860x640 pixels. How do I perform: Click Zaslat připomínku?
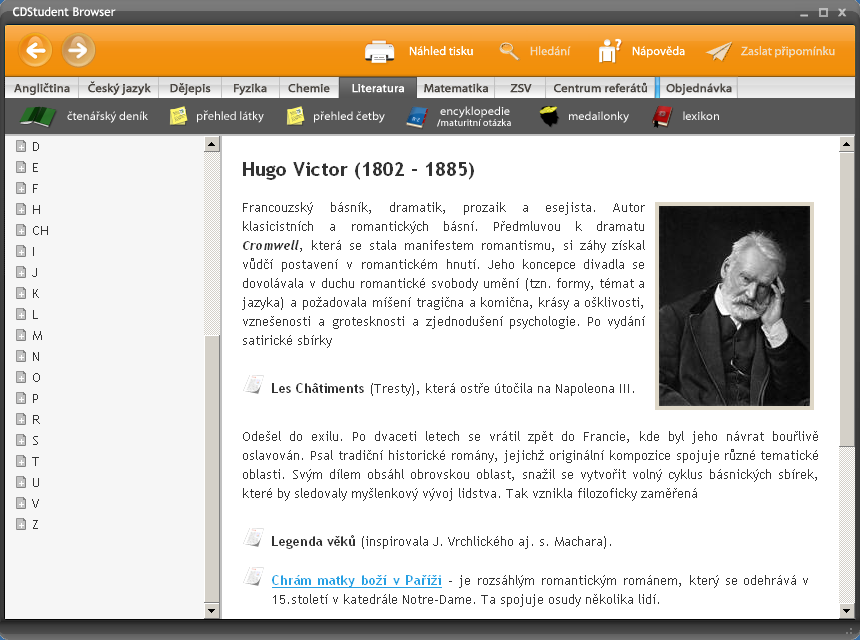(788, 51)
